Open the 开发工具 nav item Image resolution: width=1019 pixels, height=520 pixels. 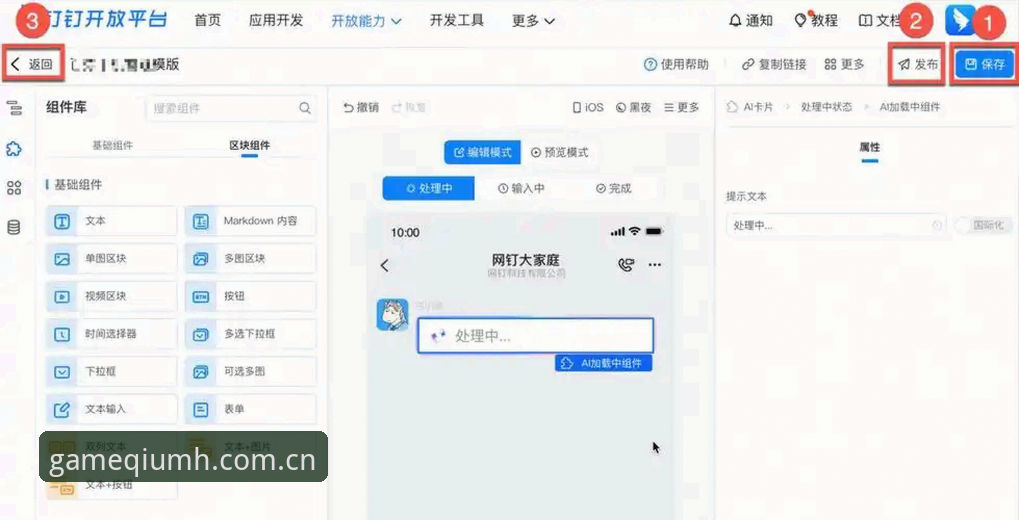coord(457,20)
